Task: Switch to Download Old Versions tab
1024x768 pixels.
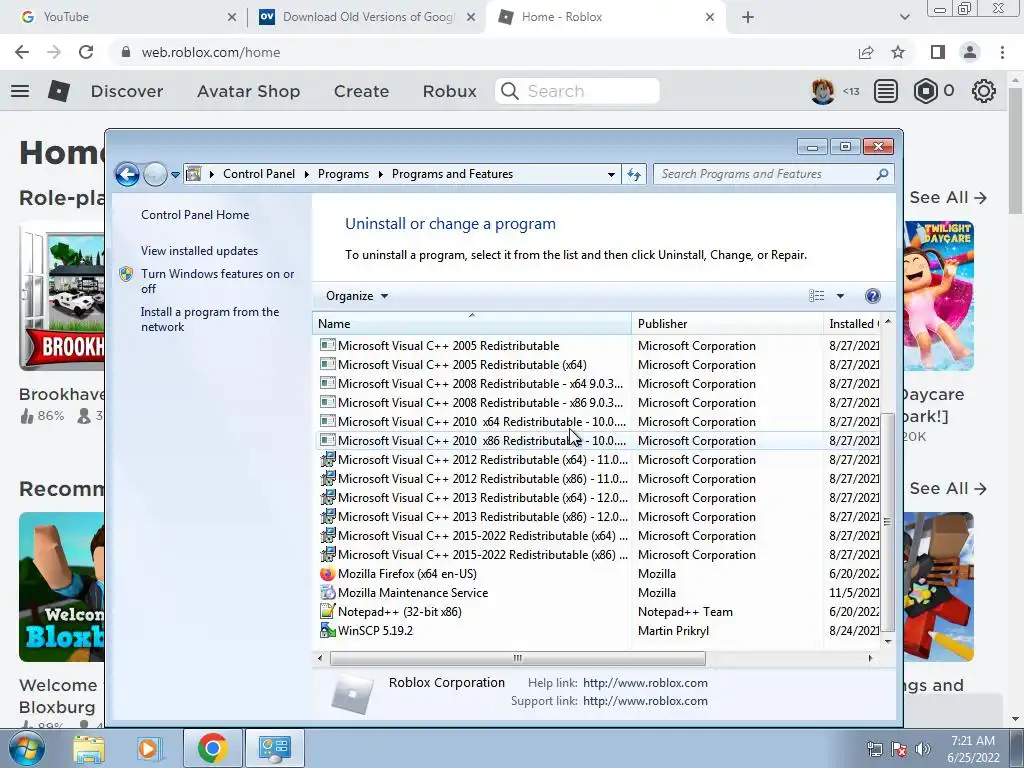Action: pos(367,17)
